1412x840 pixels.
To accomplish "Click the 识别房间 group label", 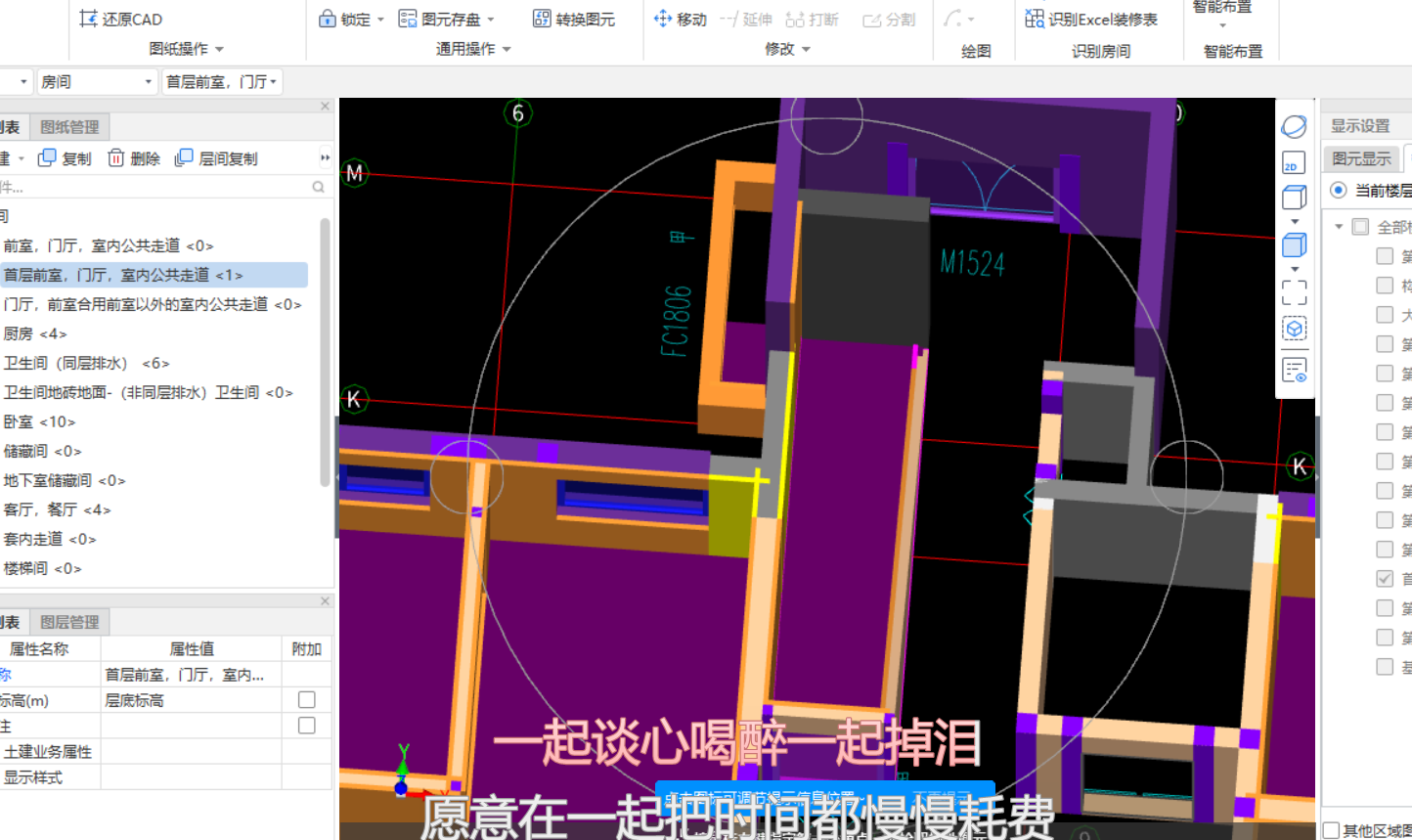I will click(1100, 51).
